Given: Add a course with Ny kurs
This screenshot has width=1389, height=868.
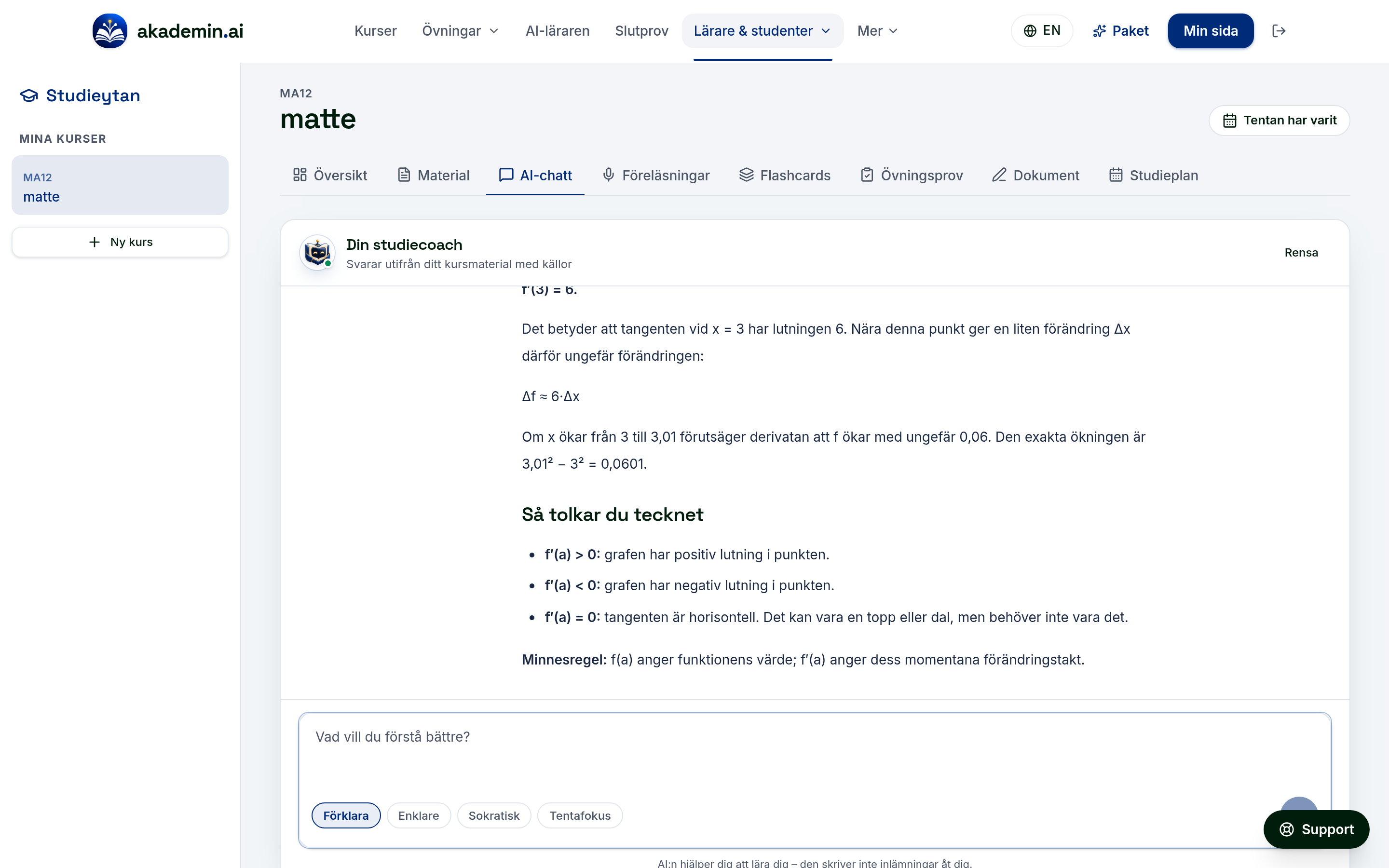Looking at the screenshot, I should click(120, 242).
